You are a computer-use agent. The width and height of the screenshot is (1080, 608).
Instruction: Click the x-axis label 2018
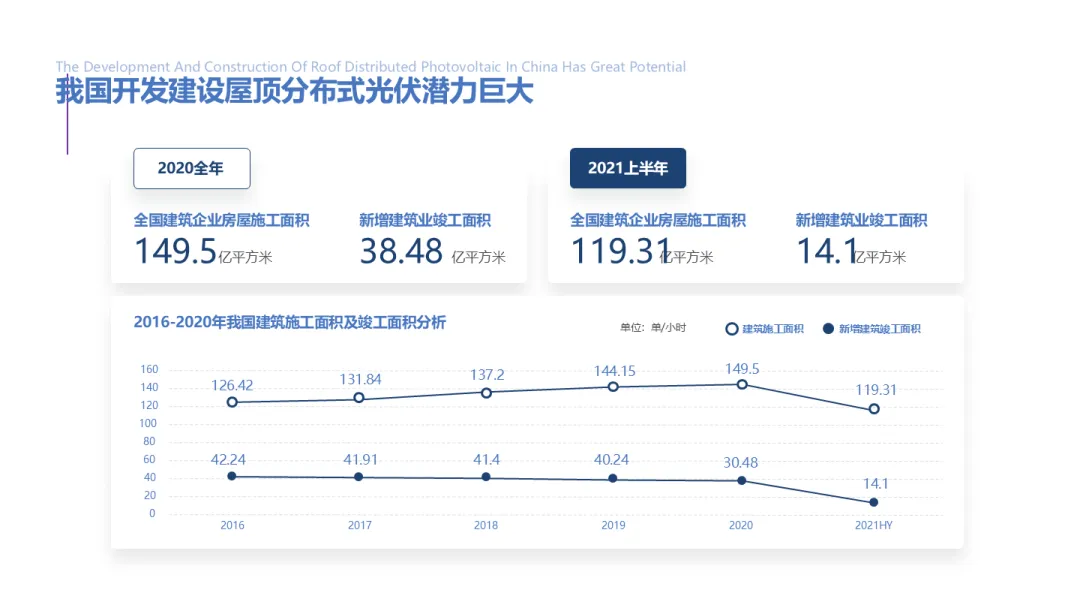pyautogui.click(x=486, y=525)
